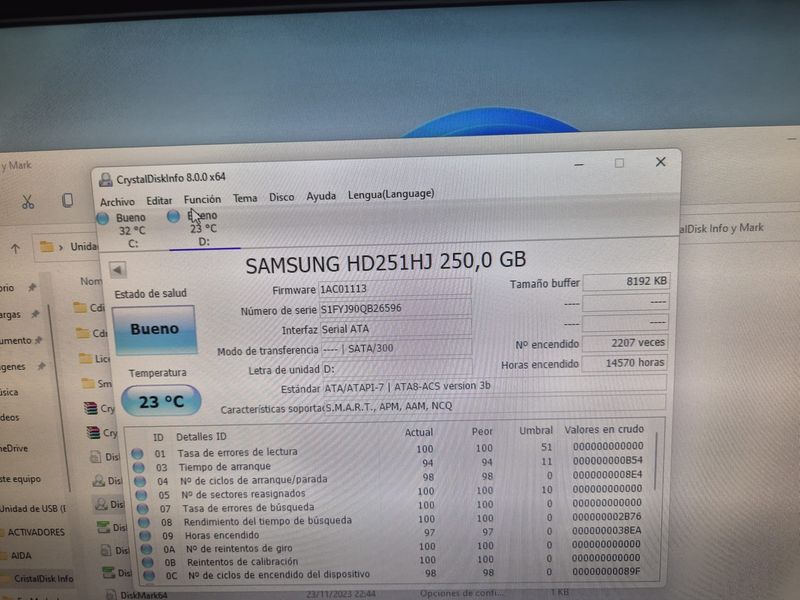Click the Firmware field 1AC01113
The height and width of the screenshot is (600, 800).
(394, 288)
